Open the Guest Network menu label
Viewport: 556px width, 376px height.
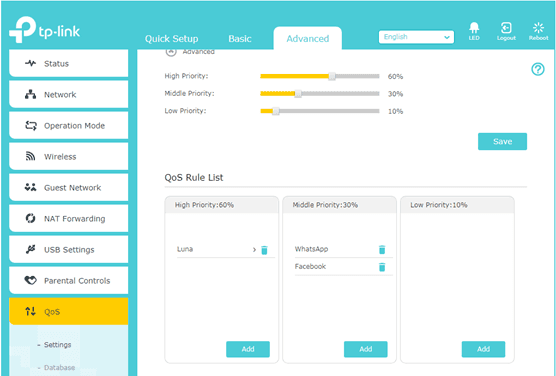[72, 188]
